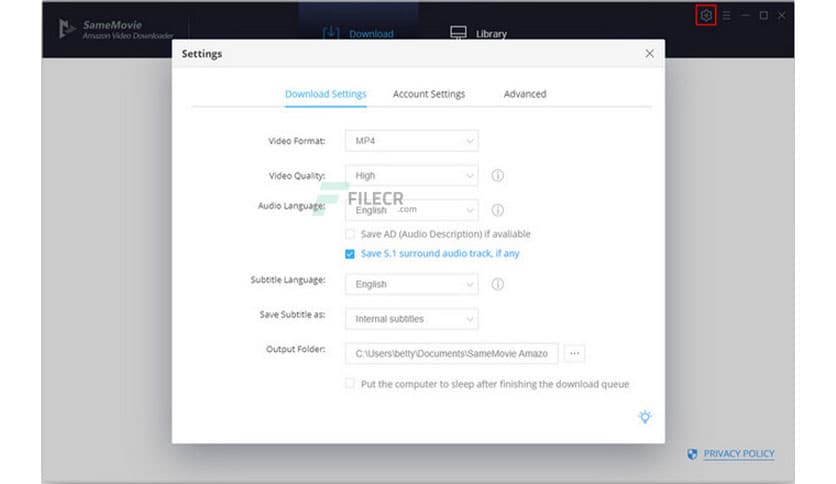Click info icon next to Video Quality
This screenshot has width=836, height=484.
click(497, 175)
